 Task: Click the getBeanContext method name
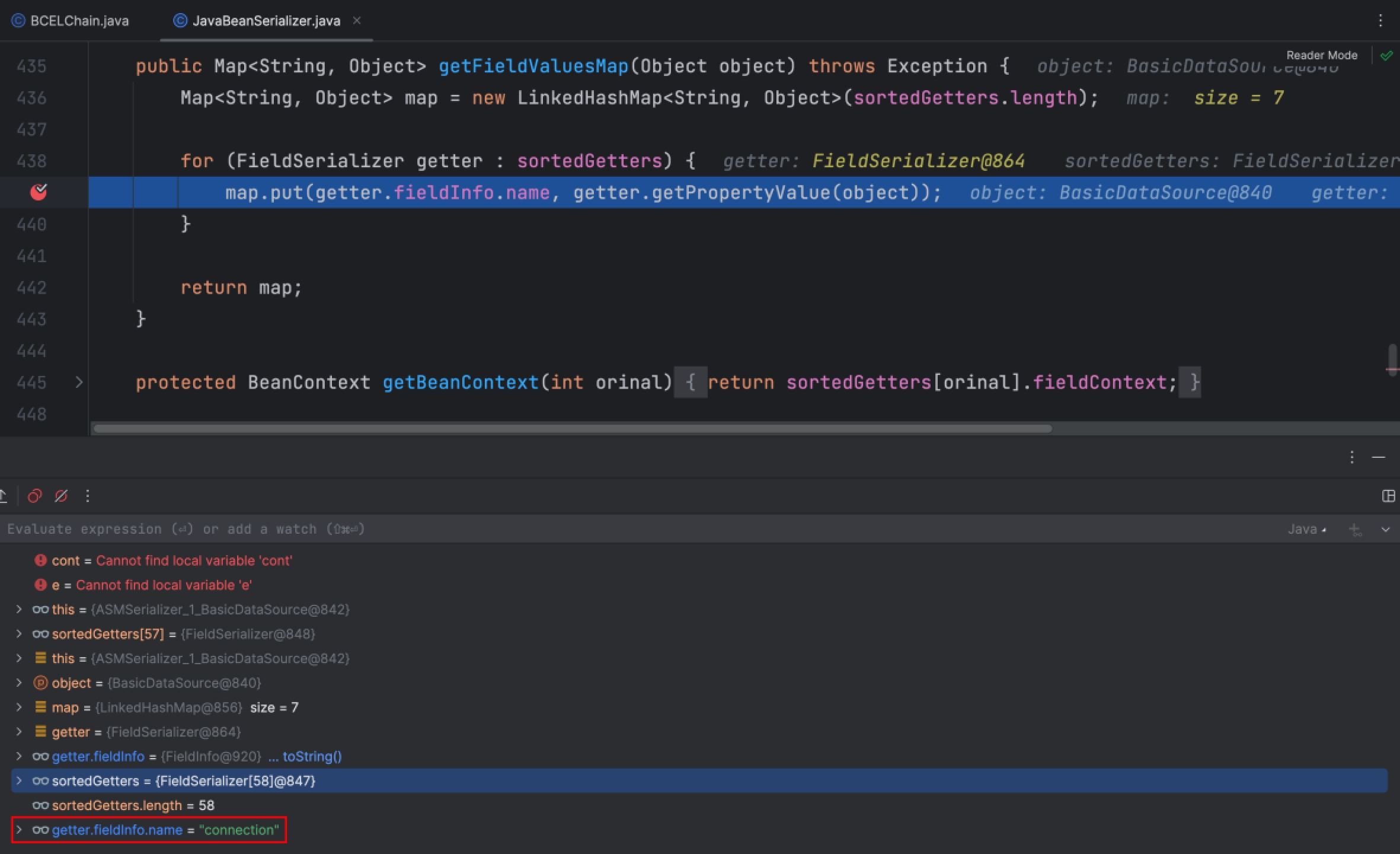[x=461, y=382]
